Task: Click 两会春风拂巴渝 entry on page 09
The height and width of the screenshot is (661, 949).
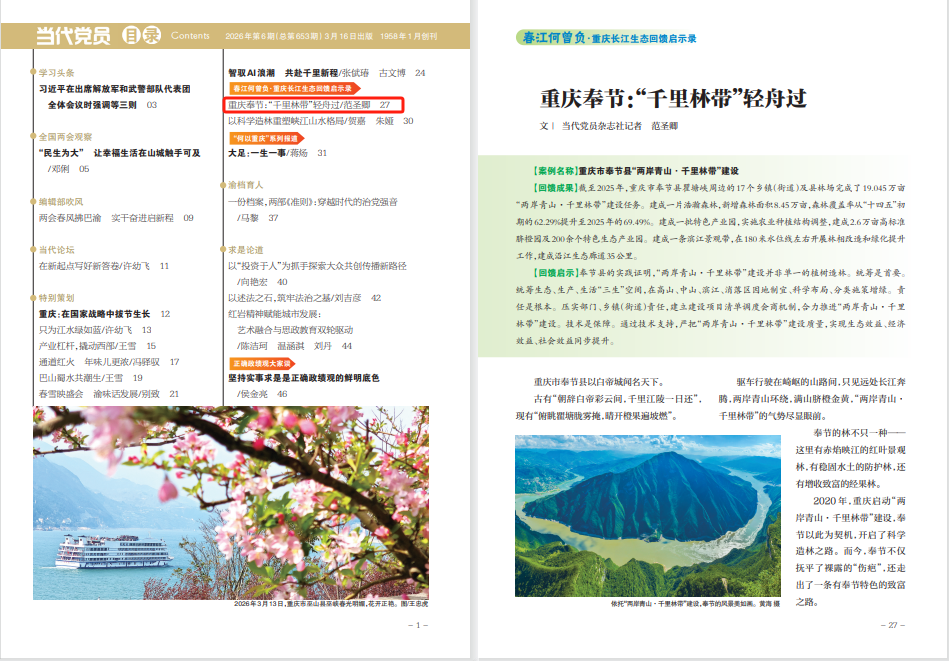Action: [x=116, y=218]
